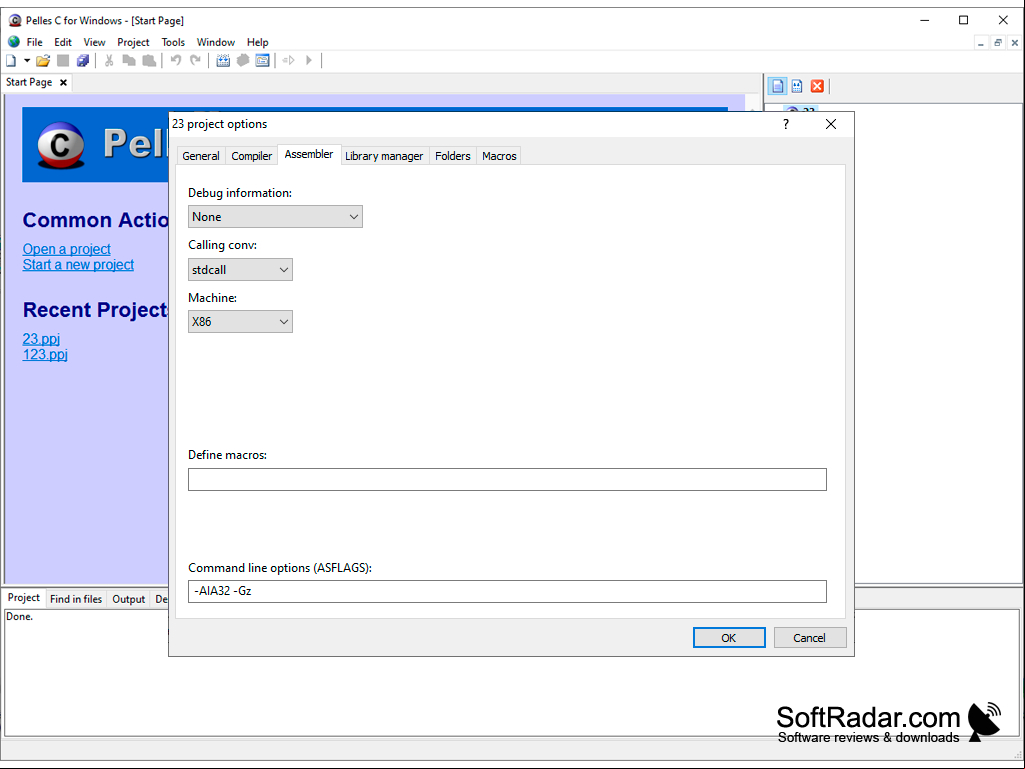The width and height of the screenshot is (1025, 769).
Task: Switch to the General tab
Action: (x=201, y=156)
